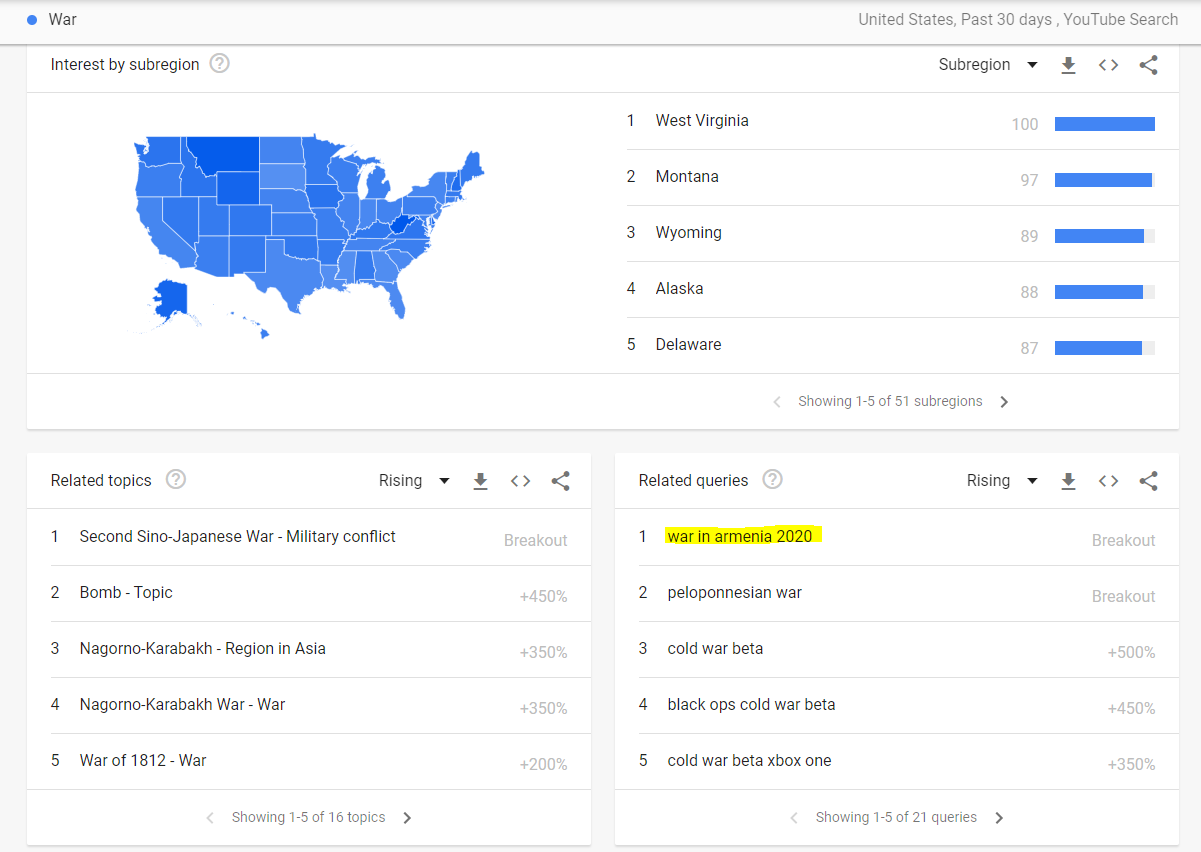Share the Related topics card
The width and height of the screenshot is (1201, 852).
(561, 481)
